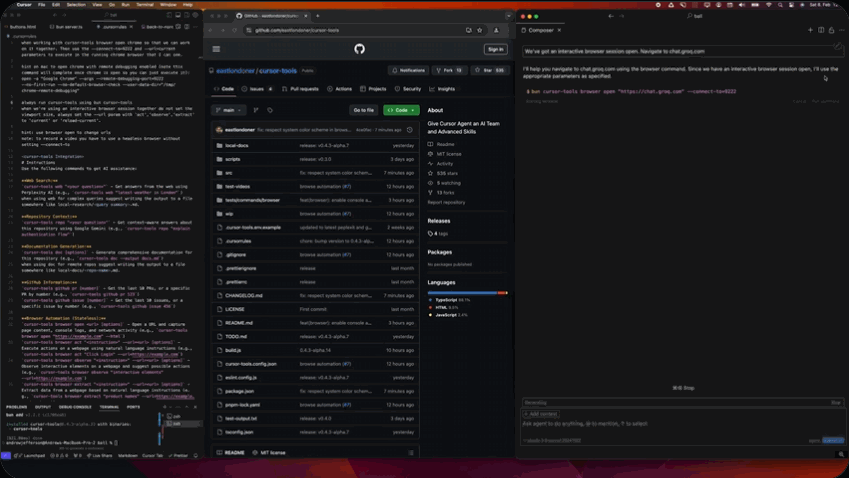Expand the green Code dropdown button
Screen dimensions: 849x478
coord(401,110)
